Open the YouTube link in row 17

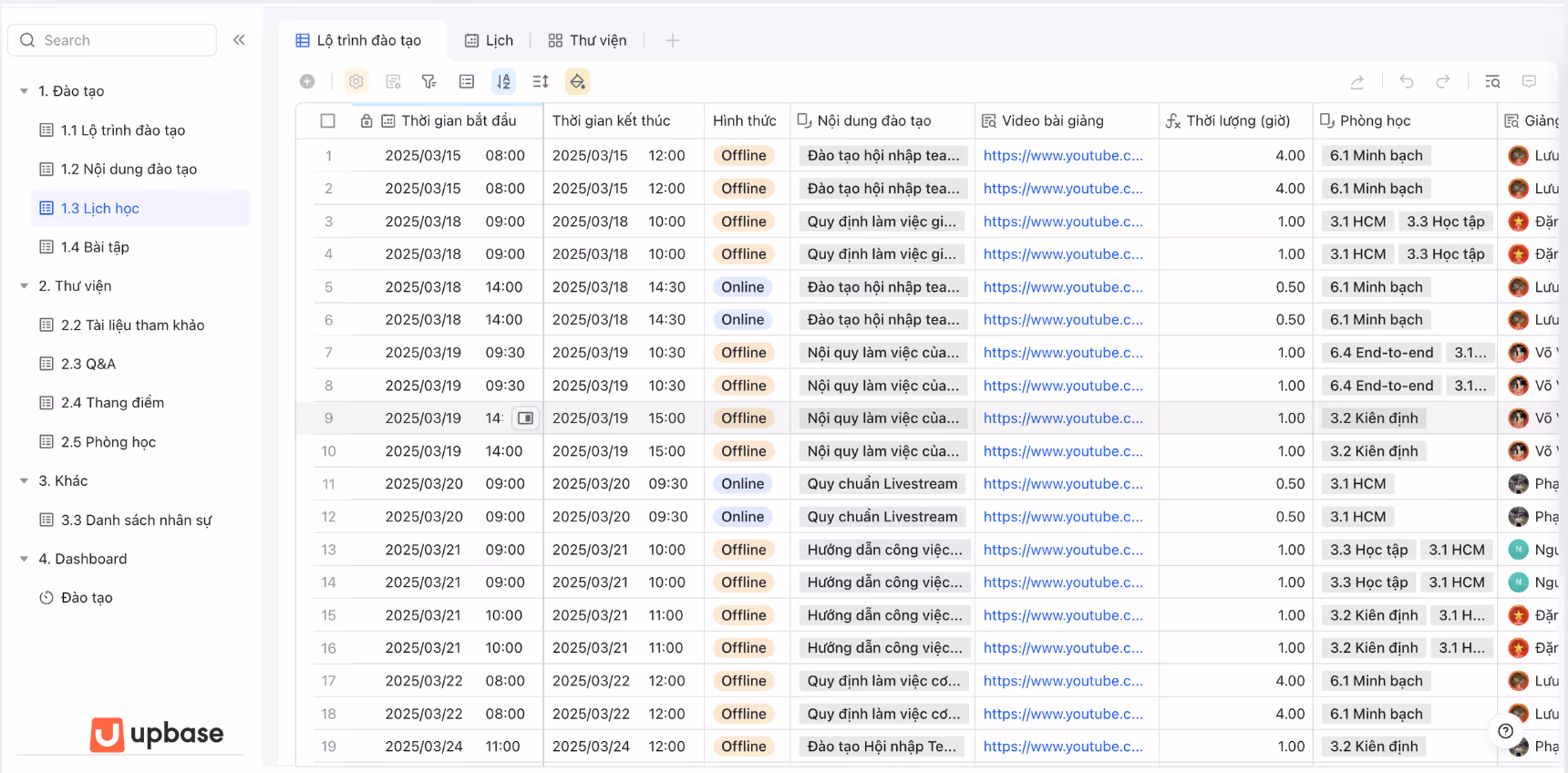tap(1063, 681)
